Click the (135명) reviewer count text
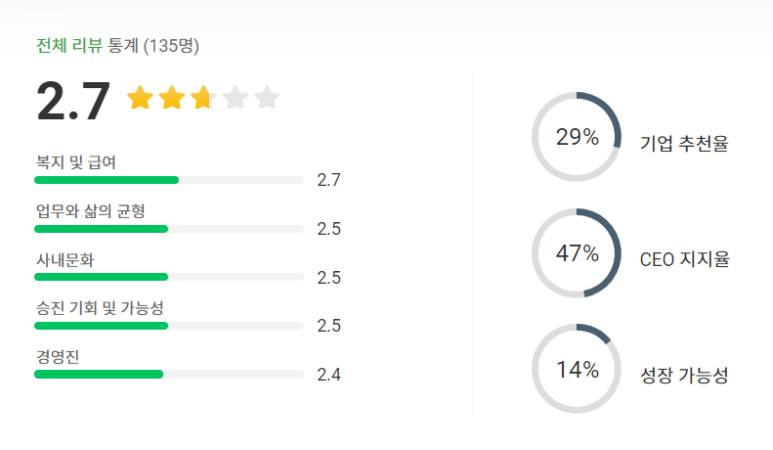Image resolution: width=773 pixels, height=450 pixels. (x=171, y=46)
